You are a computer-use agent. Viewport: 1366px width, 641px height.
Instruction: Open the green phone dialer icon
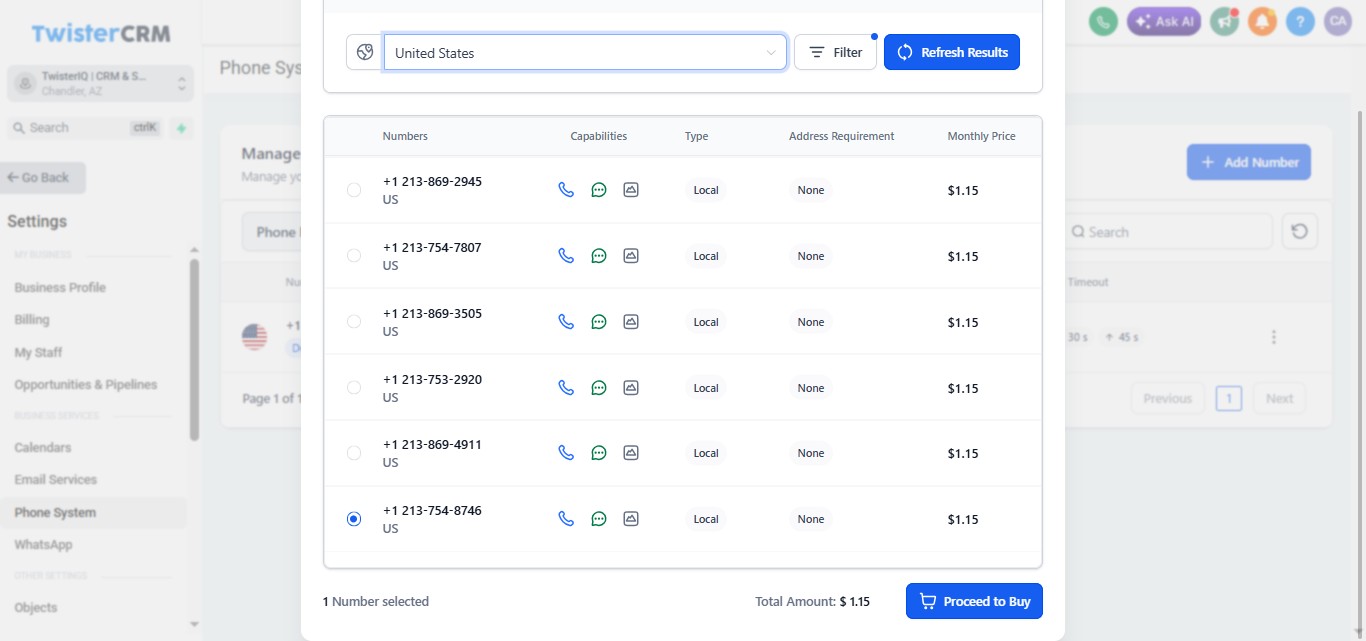click(1103, 21)
